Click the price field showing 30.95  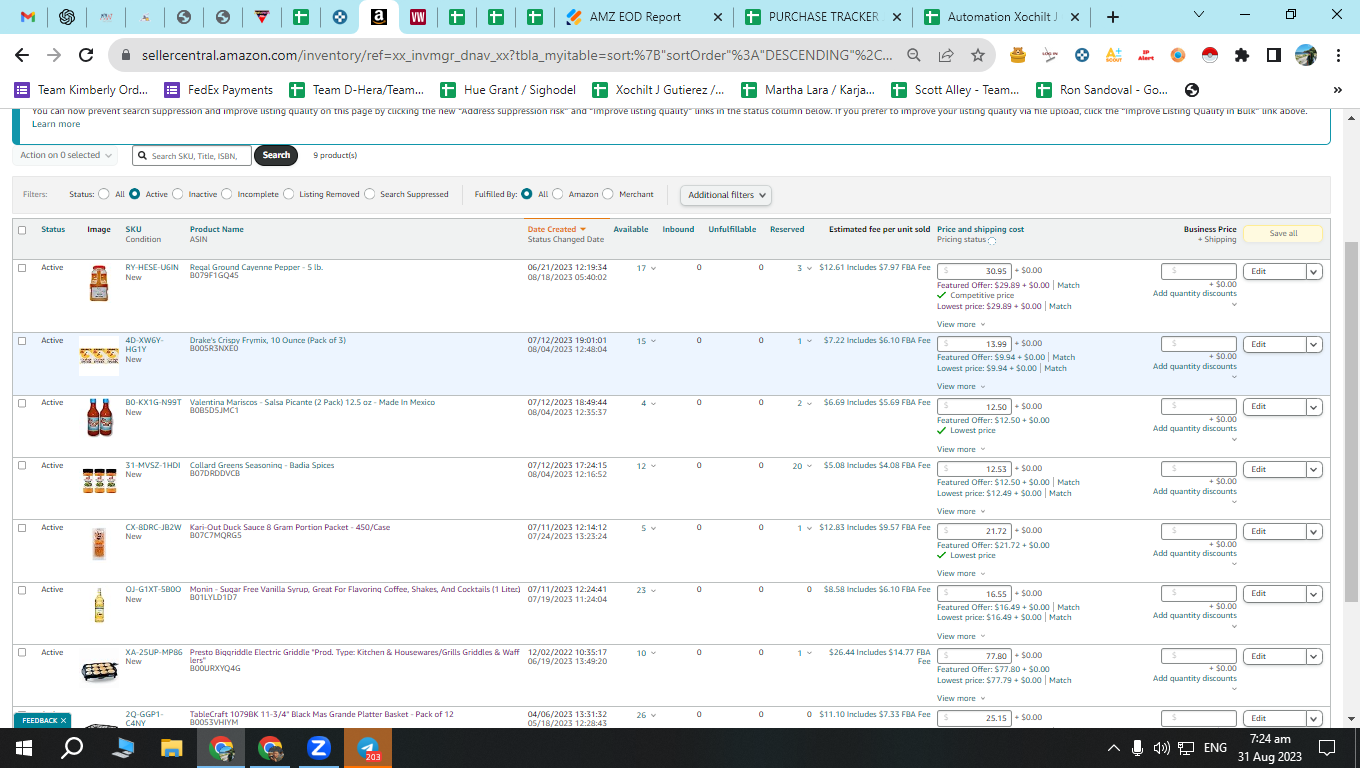974,271
